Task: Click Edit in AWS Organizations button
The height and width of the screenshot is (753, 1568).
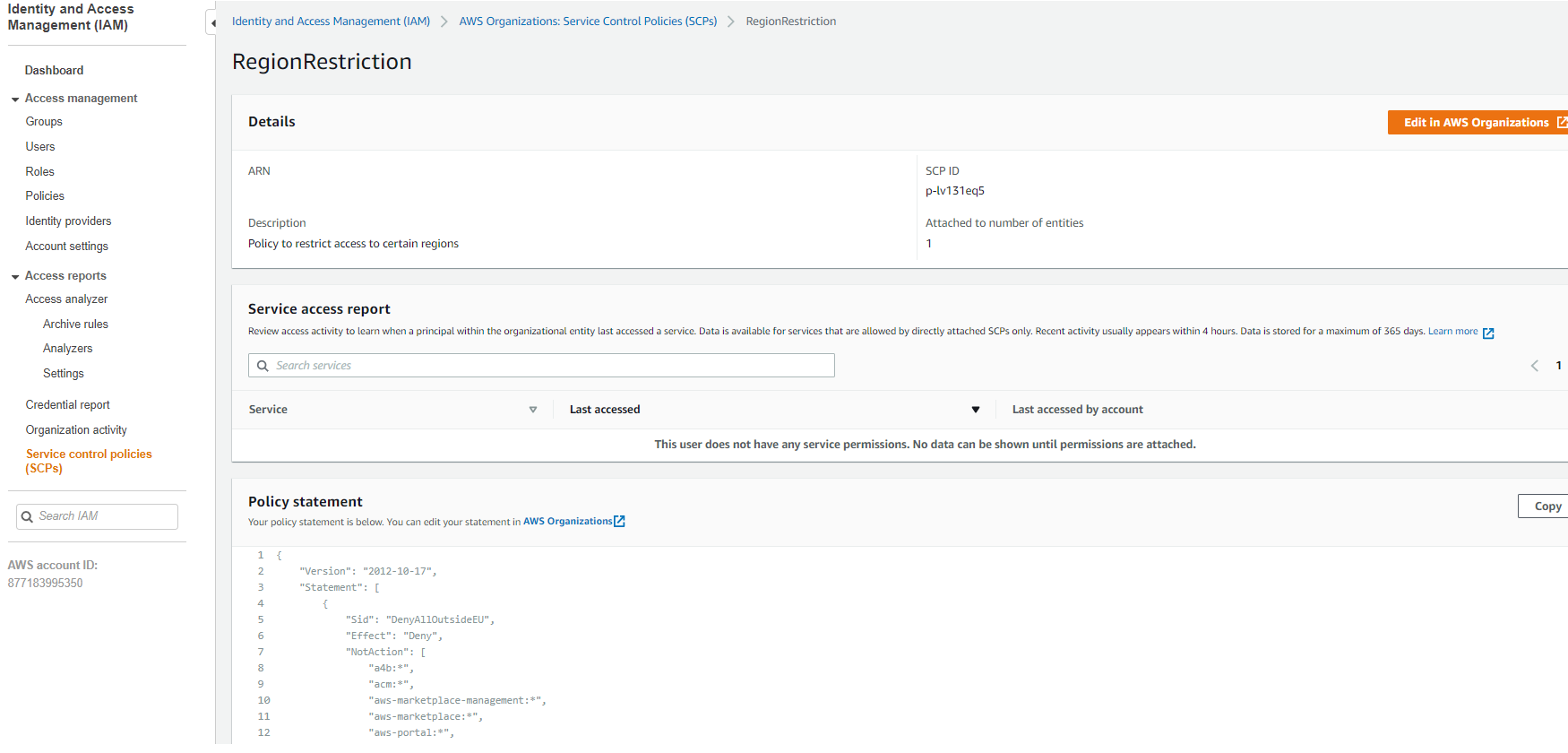Action: pos(1478,123)
